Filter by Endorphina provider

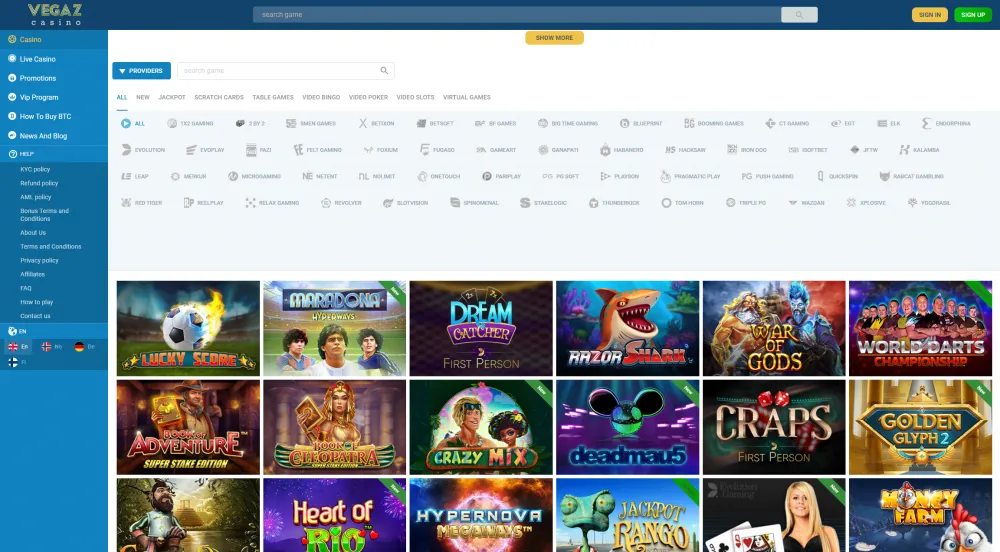[946, 124]
